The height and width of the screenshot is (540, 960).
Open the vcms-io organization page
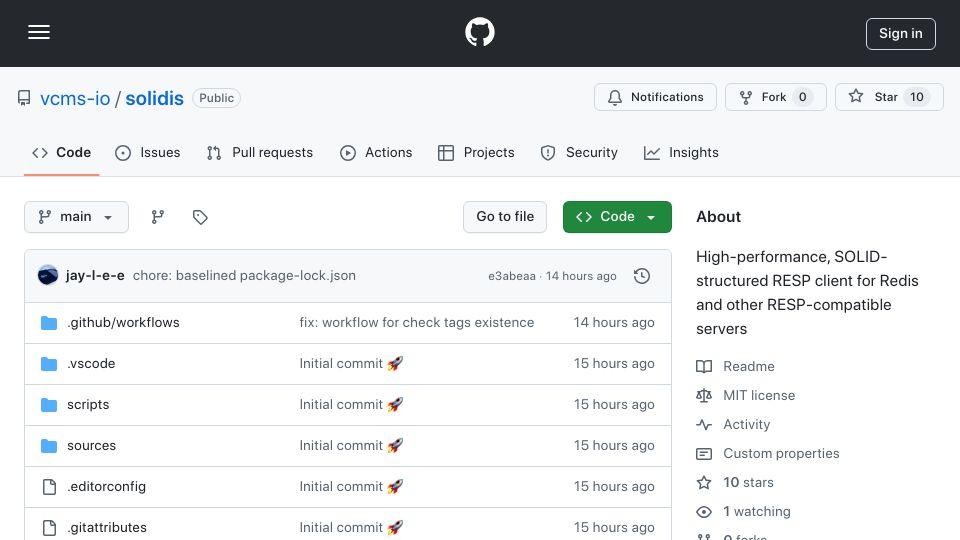click(75, 98)
